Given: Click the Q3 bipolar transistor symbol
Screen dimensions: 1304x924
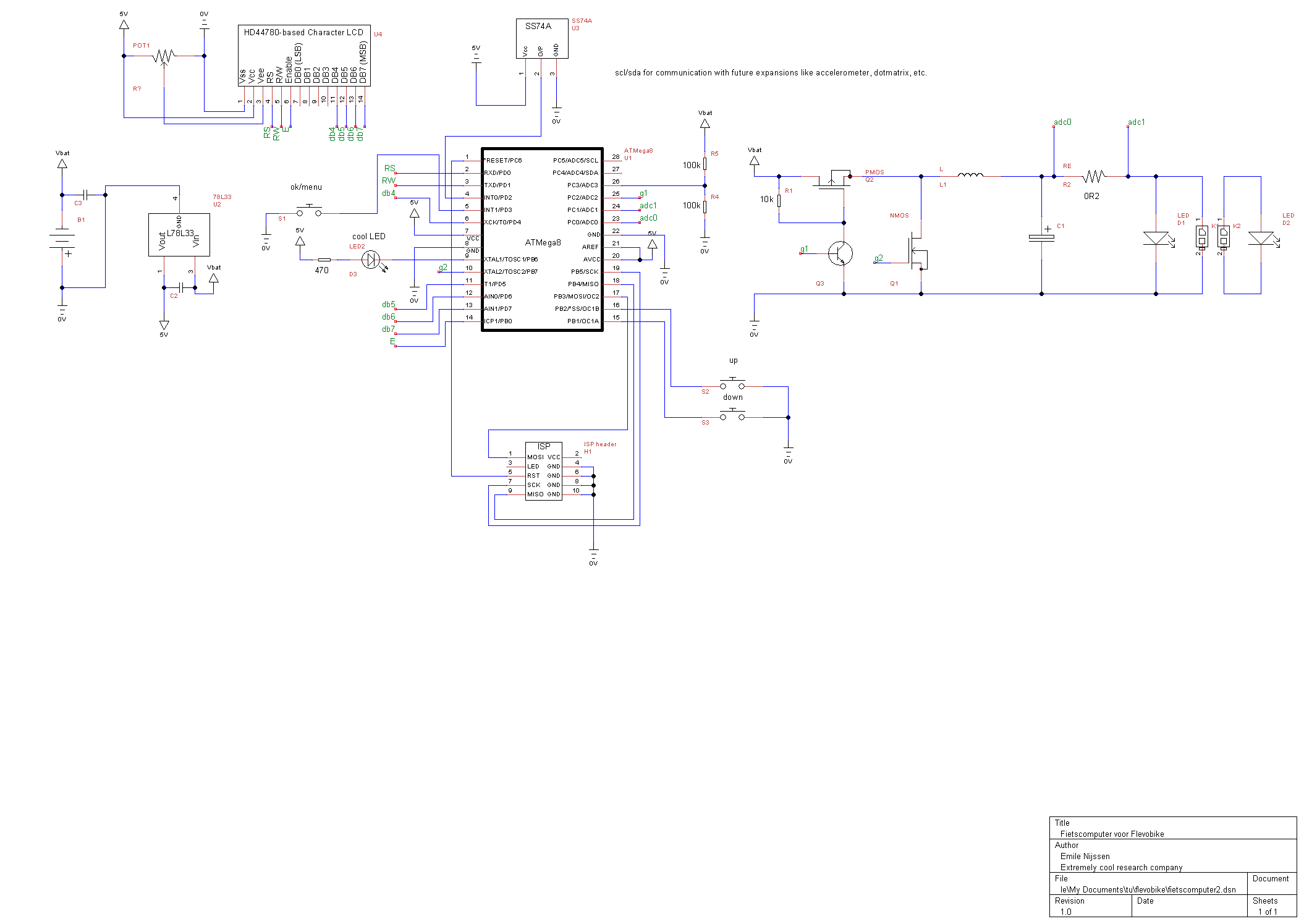Looking at the screenshot, I should pyautogui.click(x=839, y=253).
